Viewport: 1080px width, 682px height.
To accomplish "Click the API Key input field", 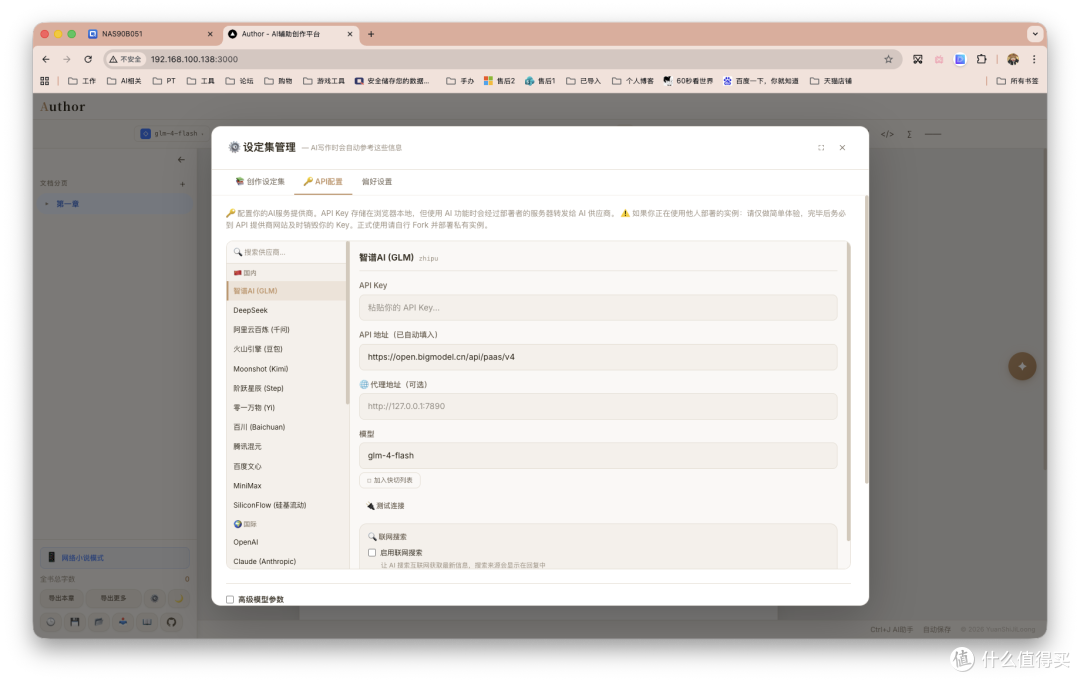I will (x=598, y=307).
